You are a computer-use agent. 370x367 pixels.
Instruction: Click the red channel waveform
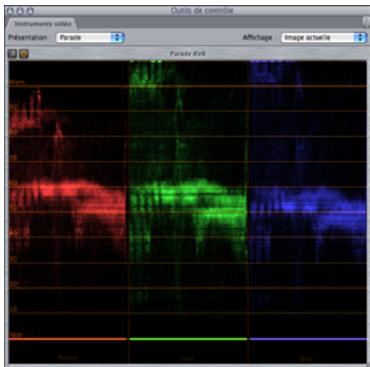pyautogui.click(x=68, y=200)
